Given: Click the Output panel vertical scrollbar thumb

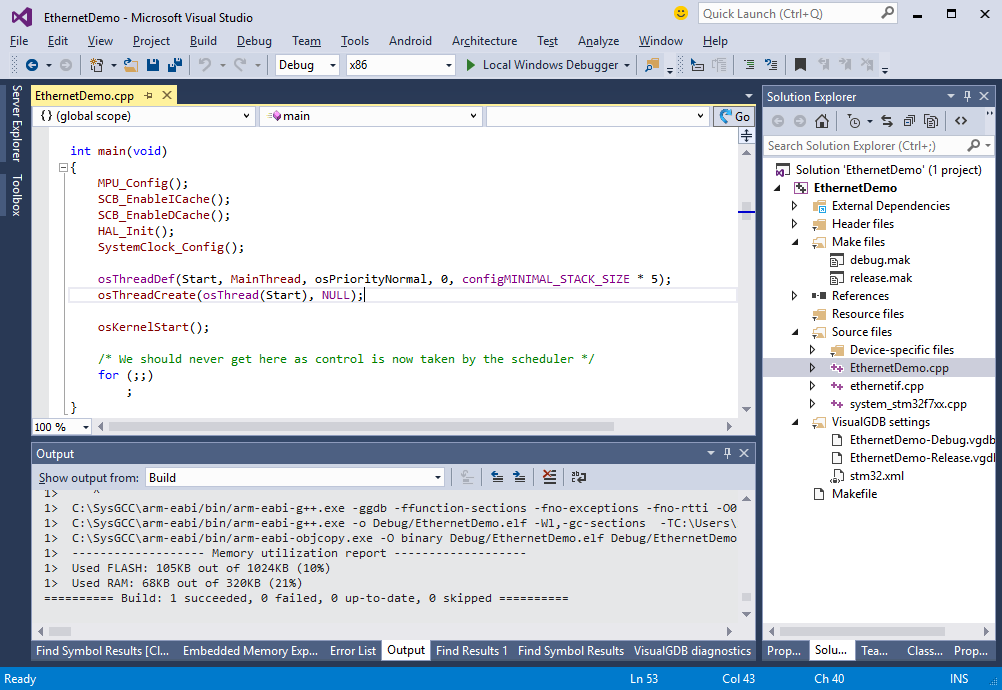Looking at the screenshot, I should [746, 597].
